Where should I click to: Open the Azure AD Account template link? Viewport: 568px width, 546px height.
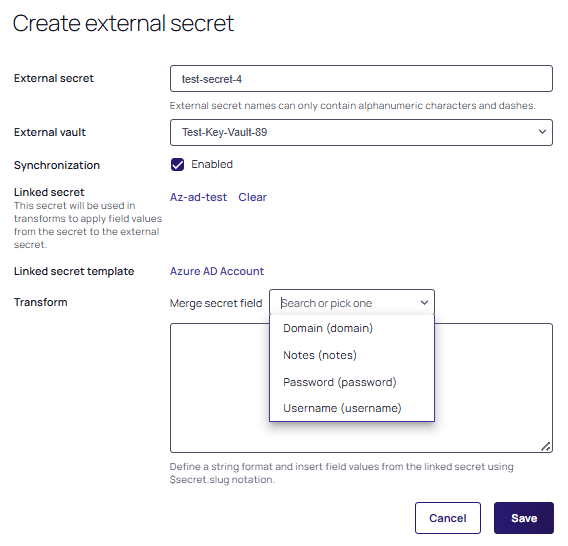point(217,271)
